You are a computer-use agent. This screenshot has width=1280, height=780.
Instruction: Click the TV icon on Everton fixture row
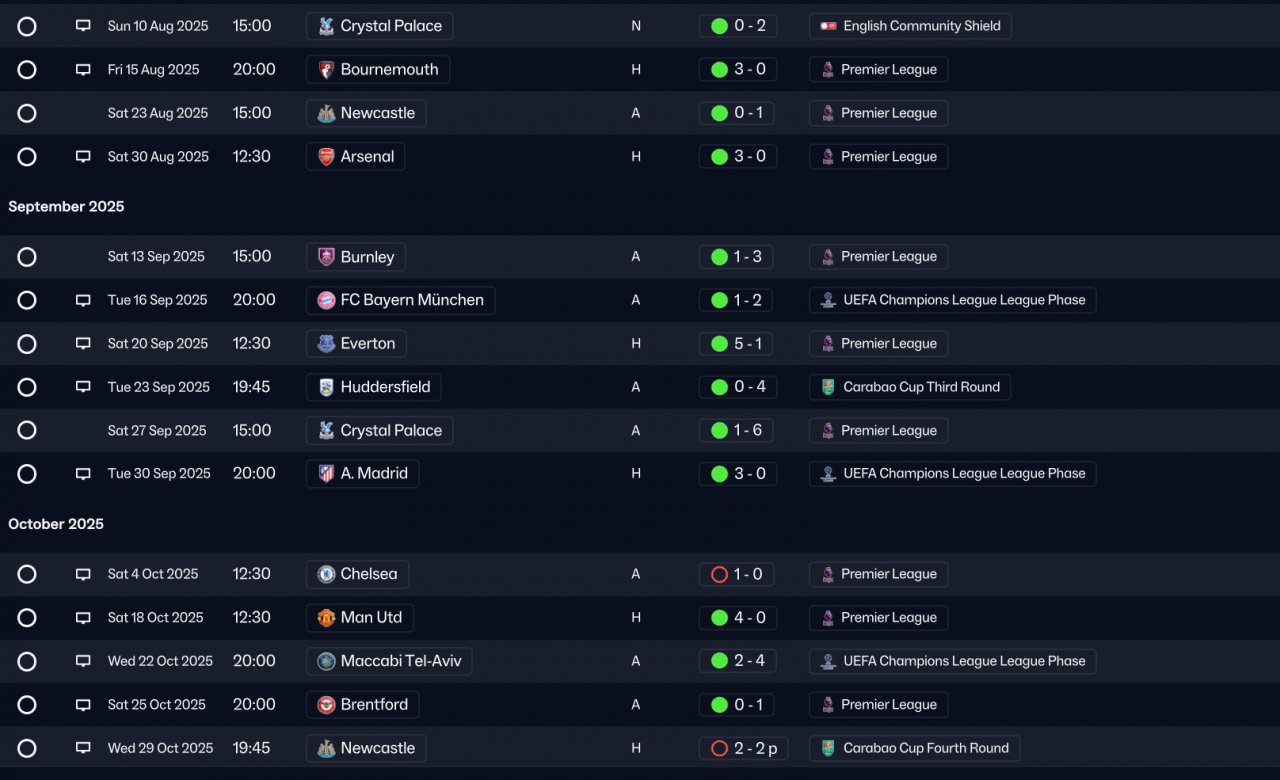click(x=83, y=344)
